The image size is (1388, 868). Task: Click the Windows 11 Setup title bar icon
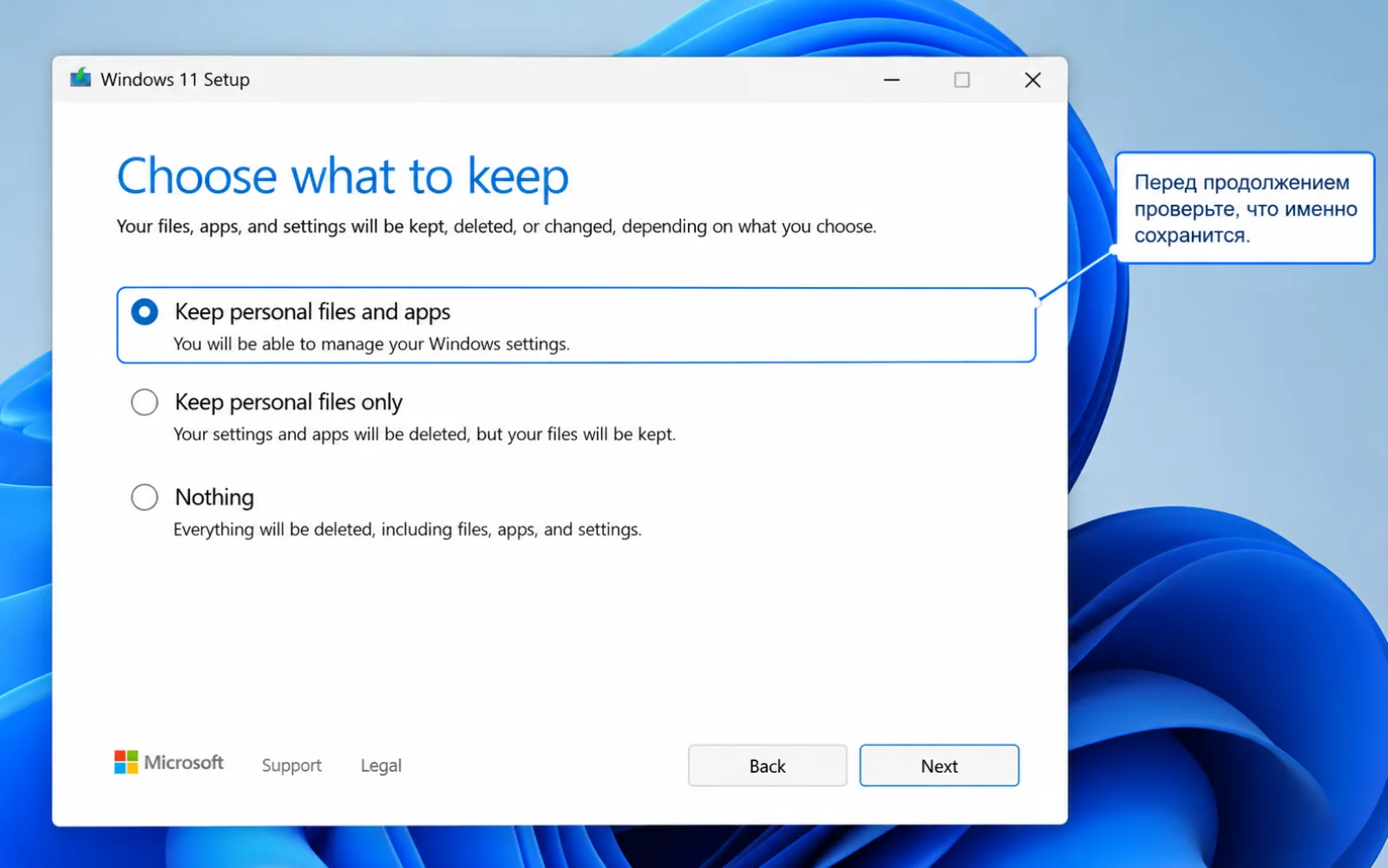click(x=81, y=79)
